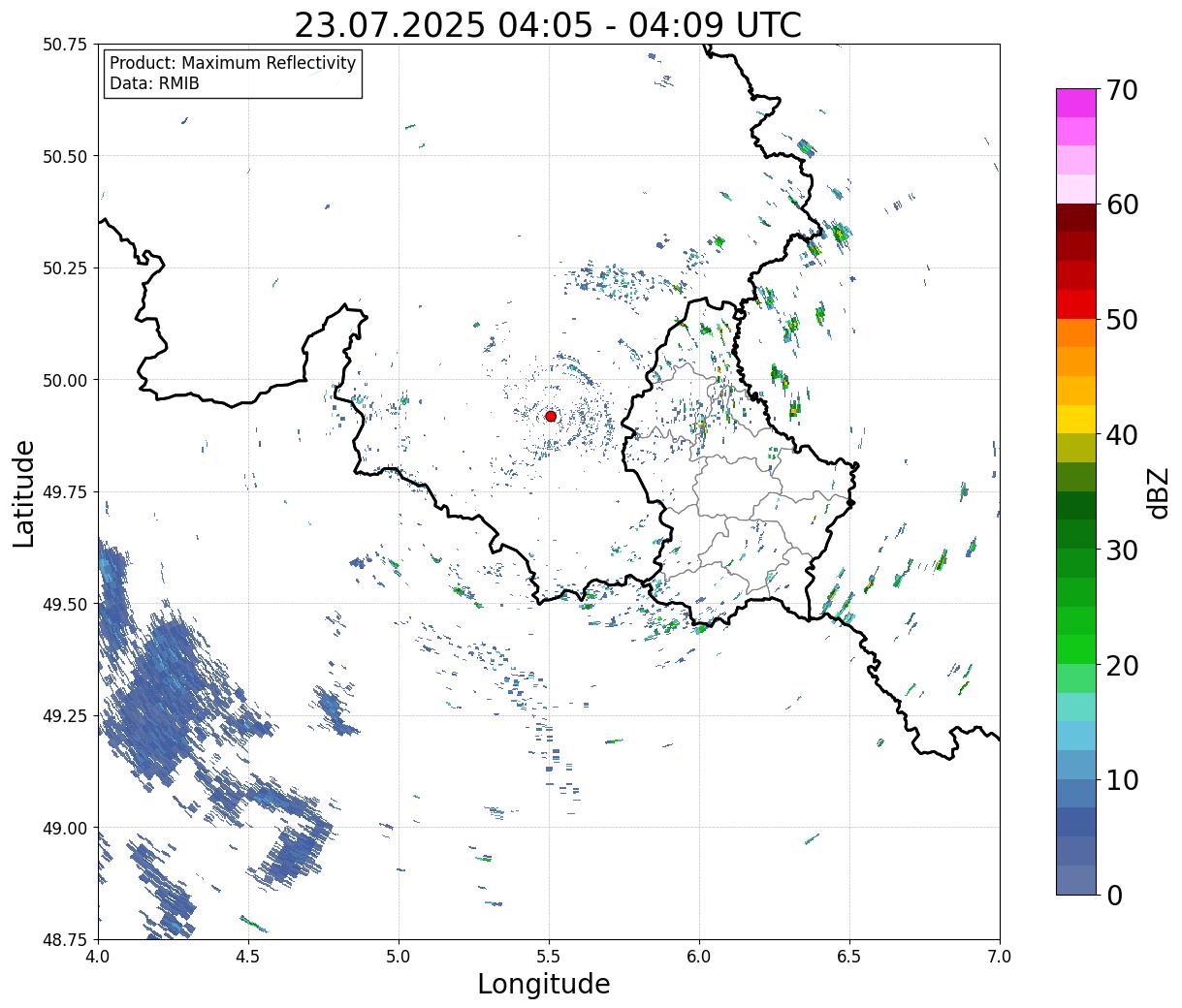Click the longitude tick label 5.5
This screenshot has height=1008, width=1182.
[x=549, y=957]
